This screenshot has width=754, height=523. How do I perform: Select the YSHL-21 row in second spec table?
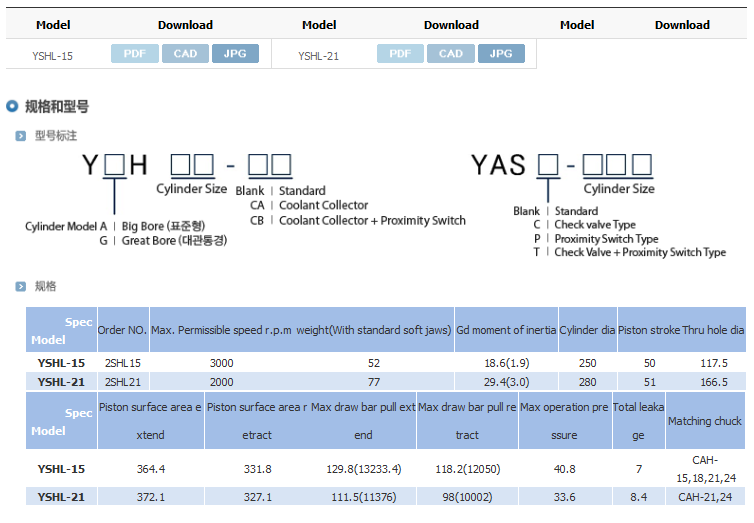(386, 497)
